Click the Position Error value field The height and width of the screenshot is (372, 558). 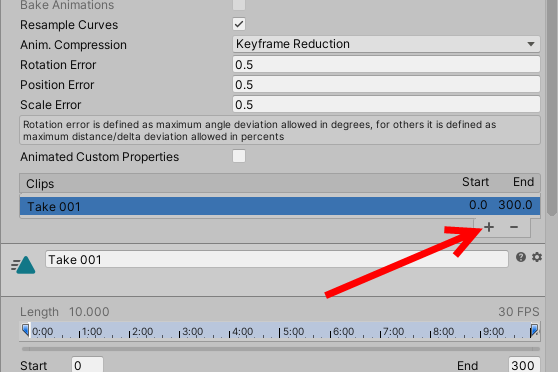click(386, 84)
